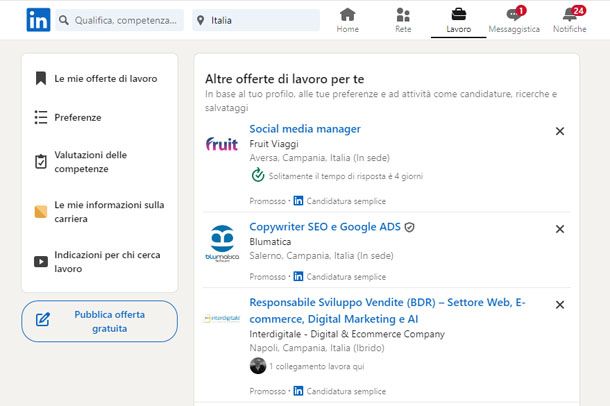Click the pencil edit icon in publish button
The image size is (610, 406).
pos(43,319)
